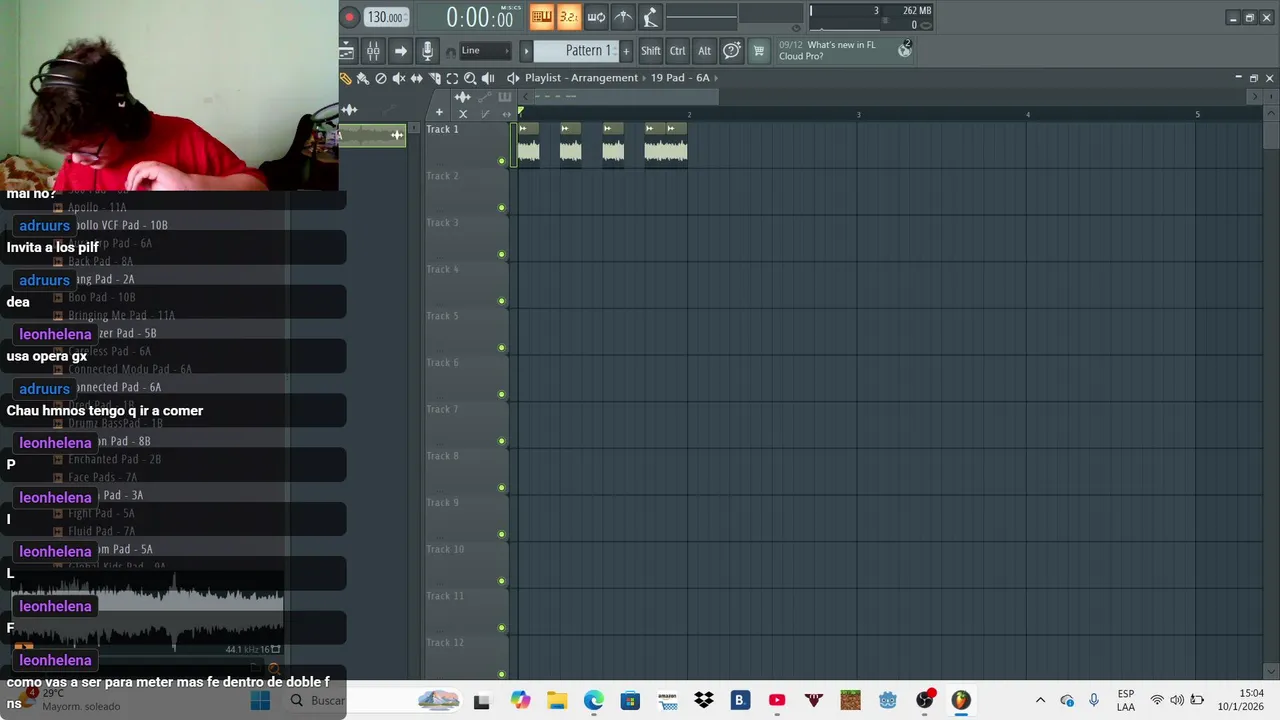This screenshot has width=1280, height=720.
Task: Show hidden system tray icons chevron
Action: point(1040,700)
